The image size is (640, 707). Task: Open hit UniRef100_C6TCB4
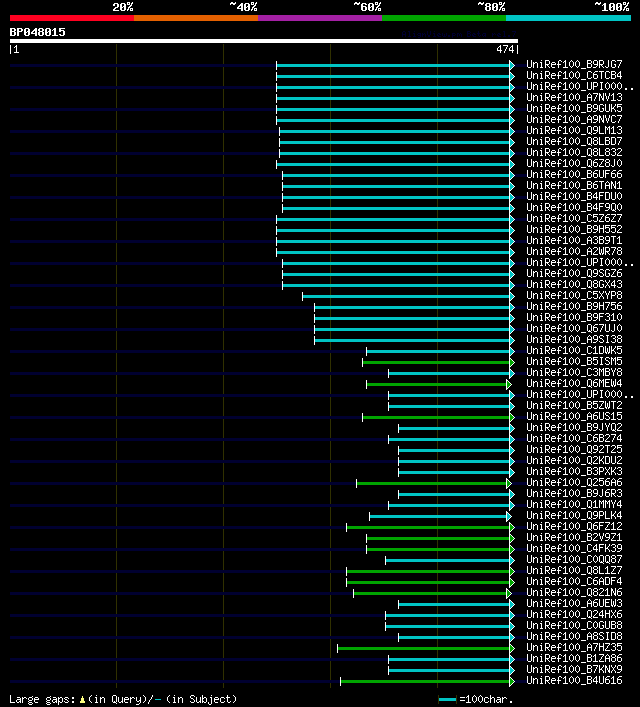tap(574, 75)
